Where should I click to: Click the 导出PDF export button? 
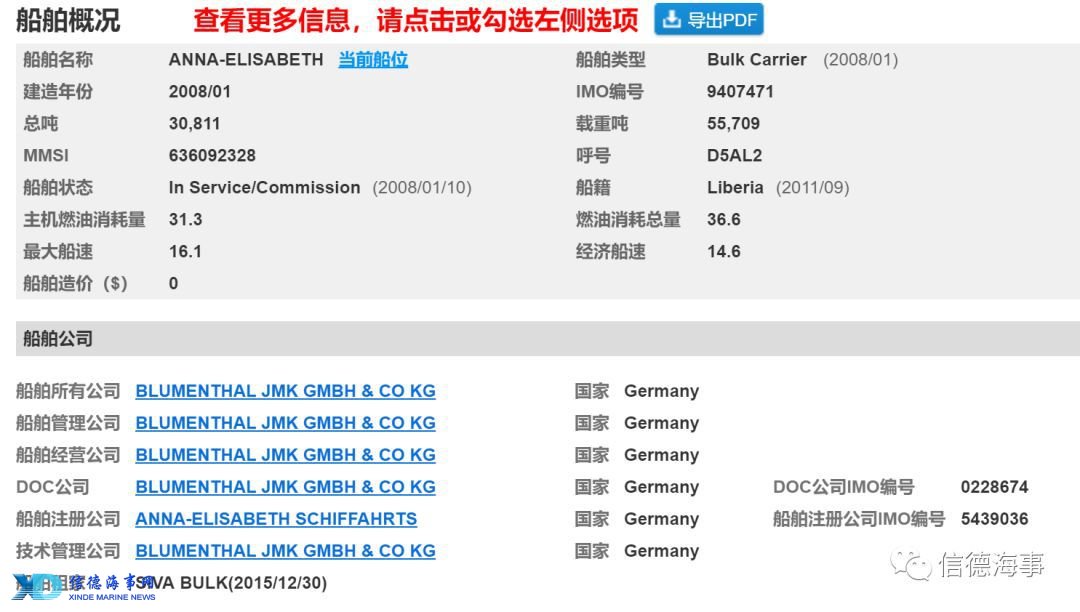click(x=709, y=19)
